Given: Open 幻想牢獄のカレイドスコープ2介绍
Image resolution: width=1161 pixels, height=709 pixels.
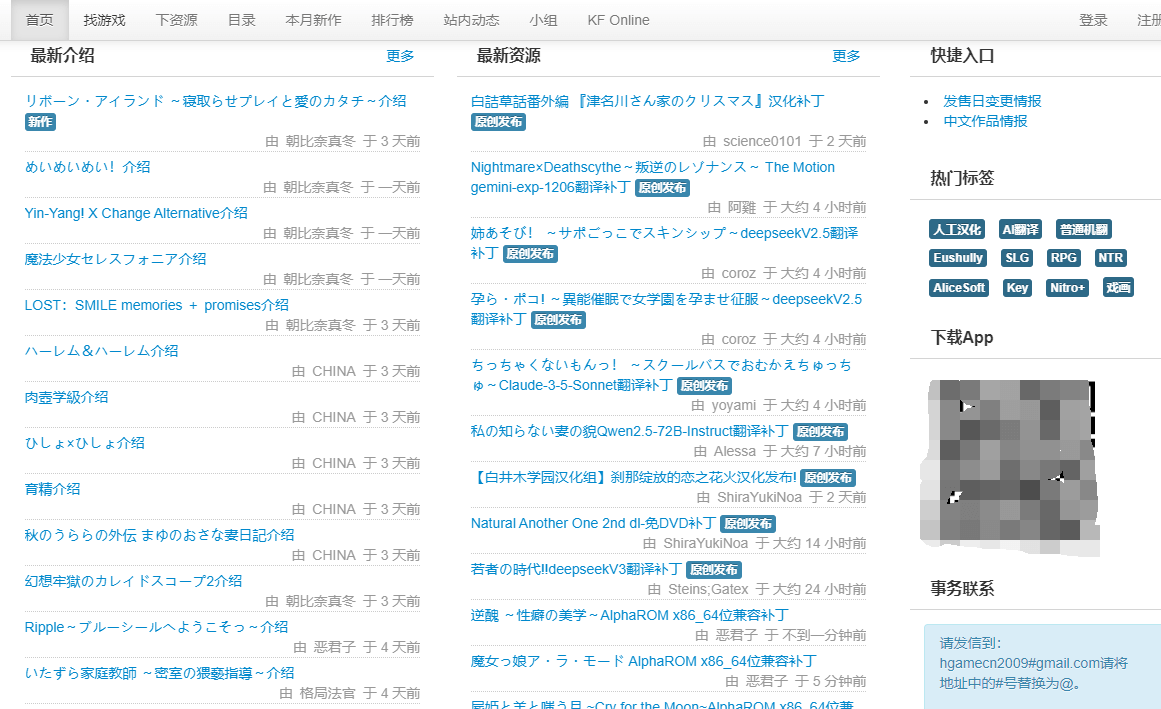Looking at the screenshot, I should click(x=133, y=581).
